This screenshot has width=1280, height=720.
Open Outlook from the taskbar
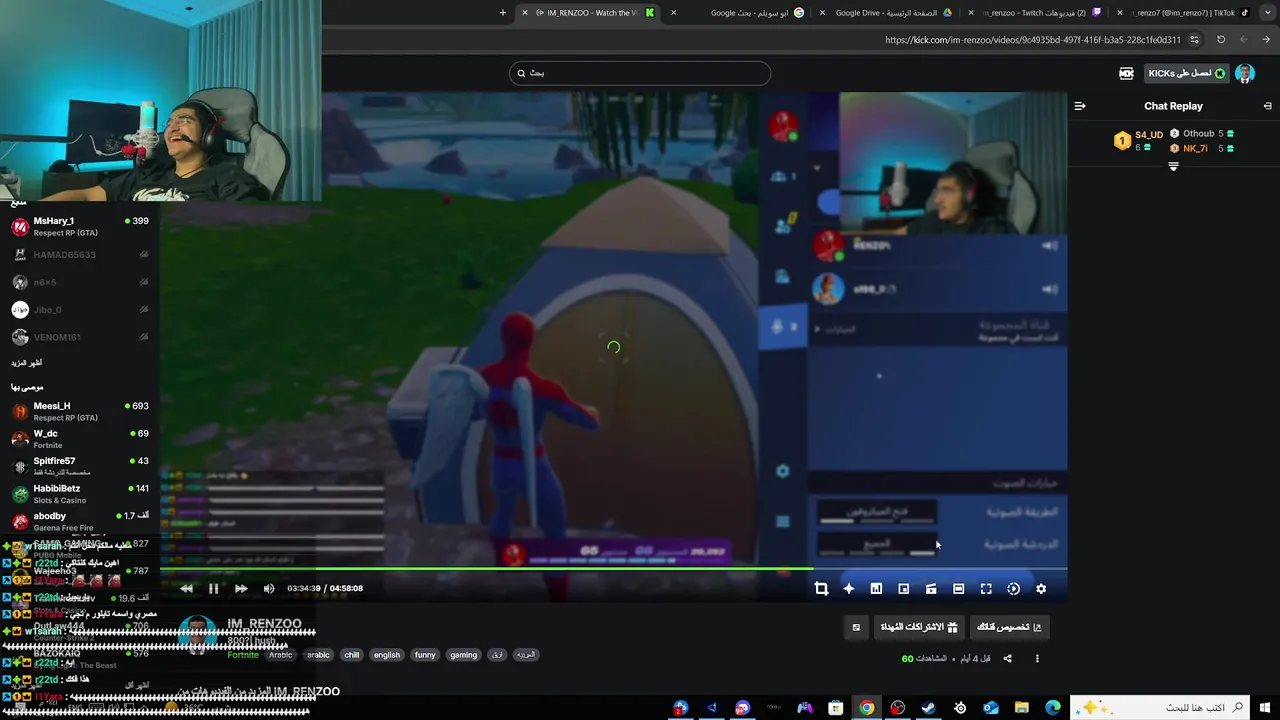[x=990, y=708]
